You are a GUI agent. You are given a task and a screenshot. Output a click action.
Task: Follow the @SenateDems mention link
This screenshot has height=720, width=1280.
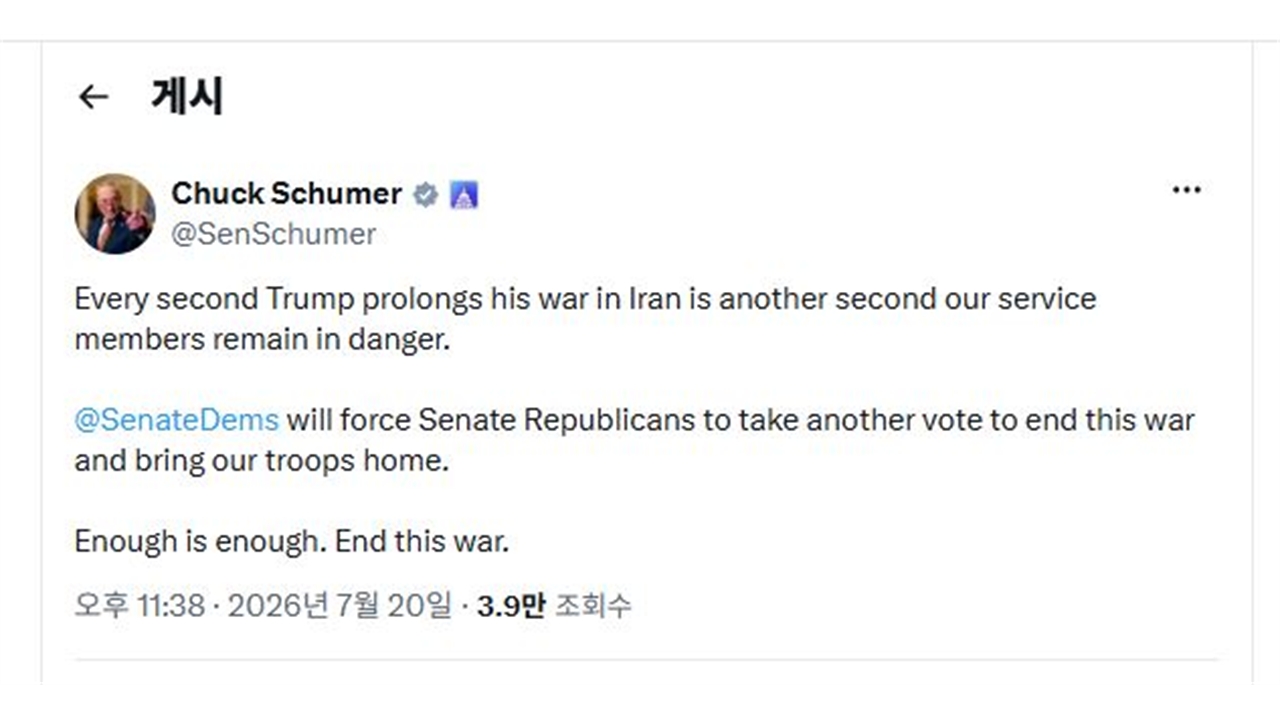[x=177, y=419]
